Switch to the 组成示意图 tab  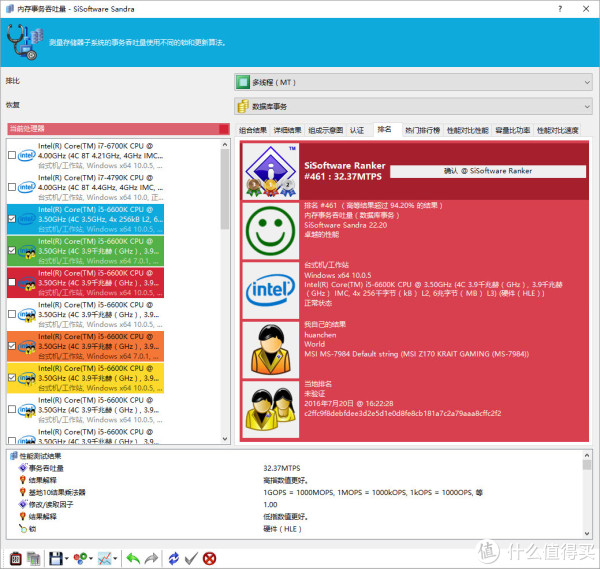pos(326,130)
